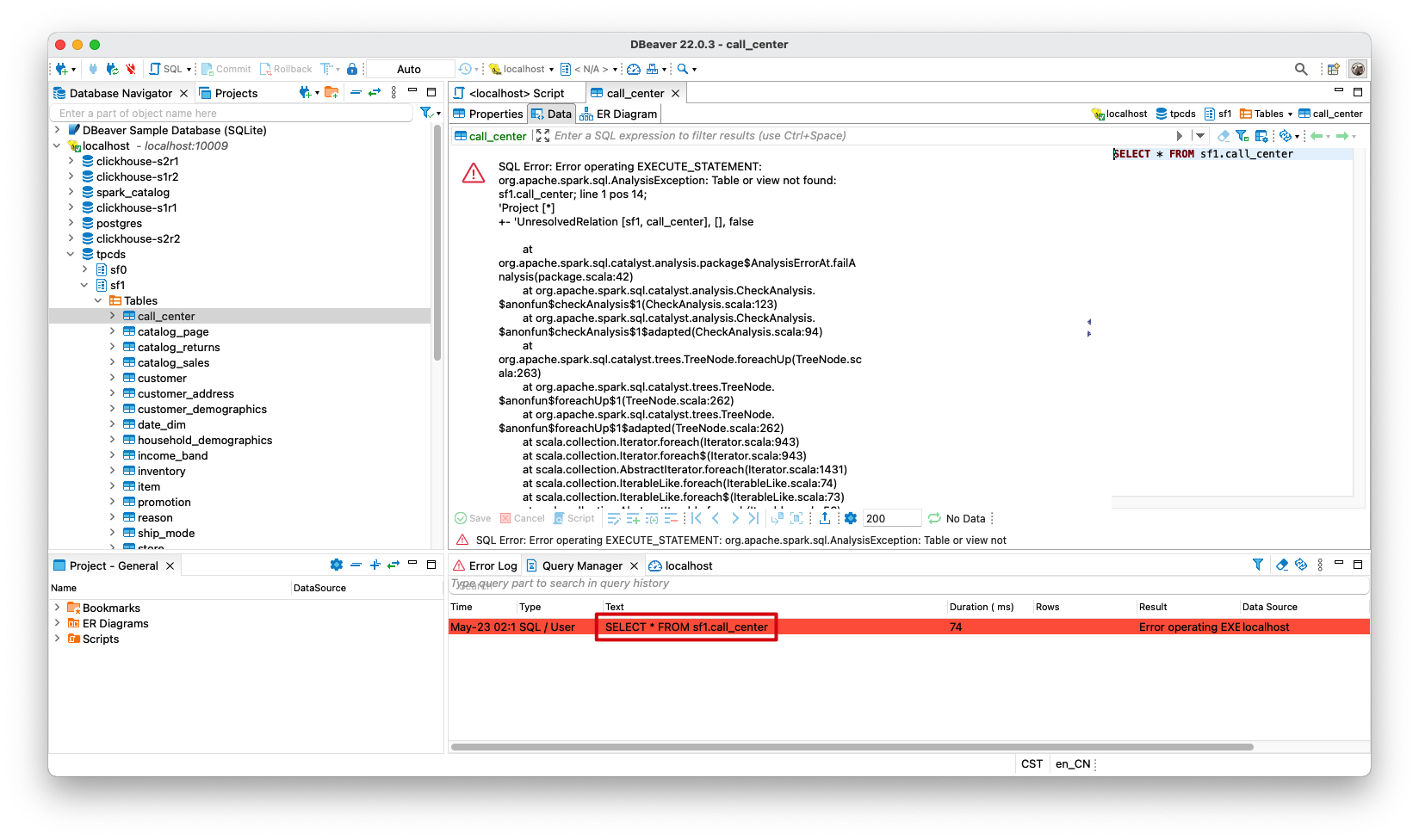Click the global search icon at top right
Screen dimensions: 1419x840
coord(1301,69)
